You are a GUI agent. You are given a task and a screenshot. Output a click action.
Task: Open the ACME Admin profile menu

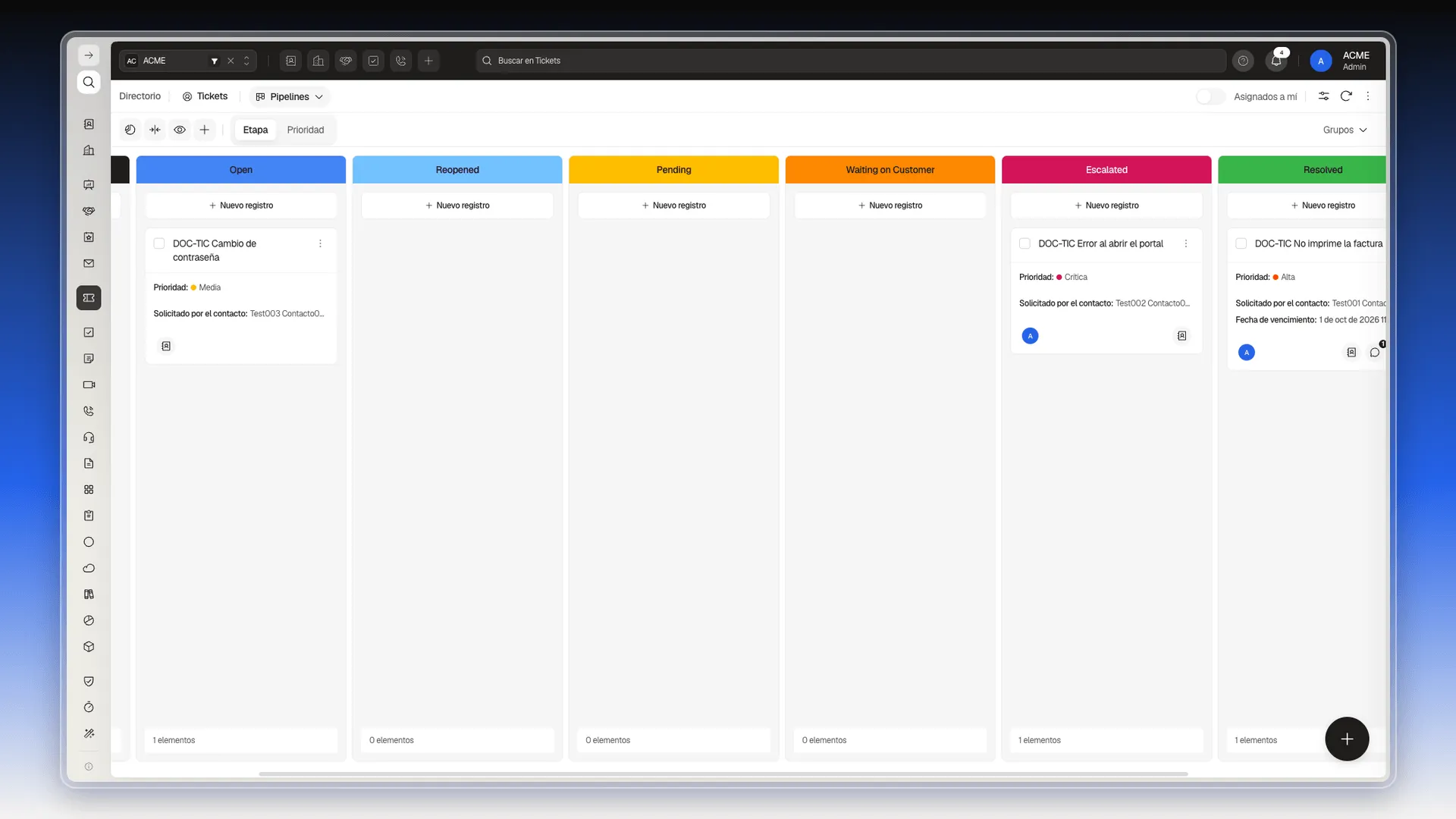(1341, 61)
